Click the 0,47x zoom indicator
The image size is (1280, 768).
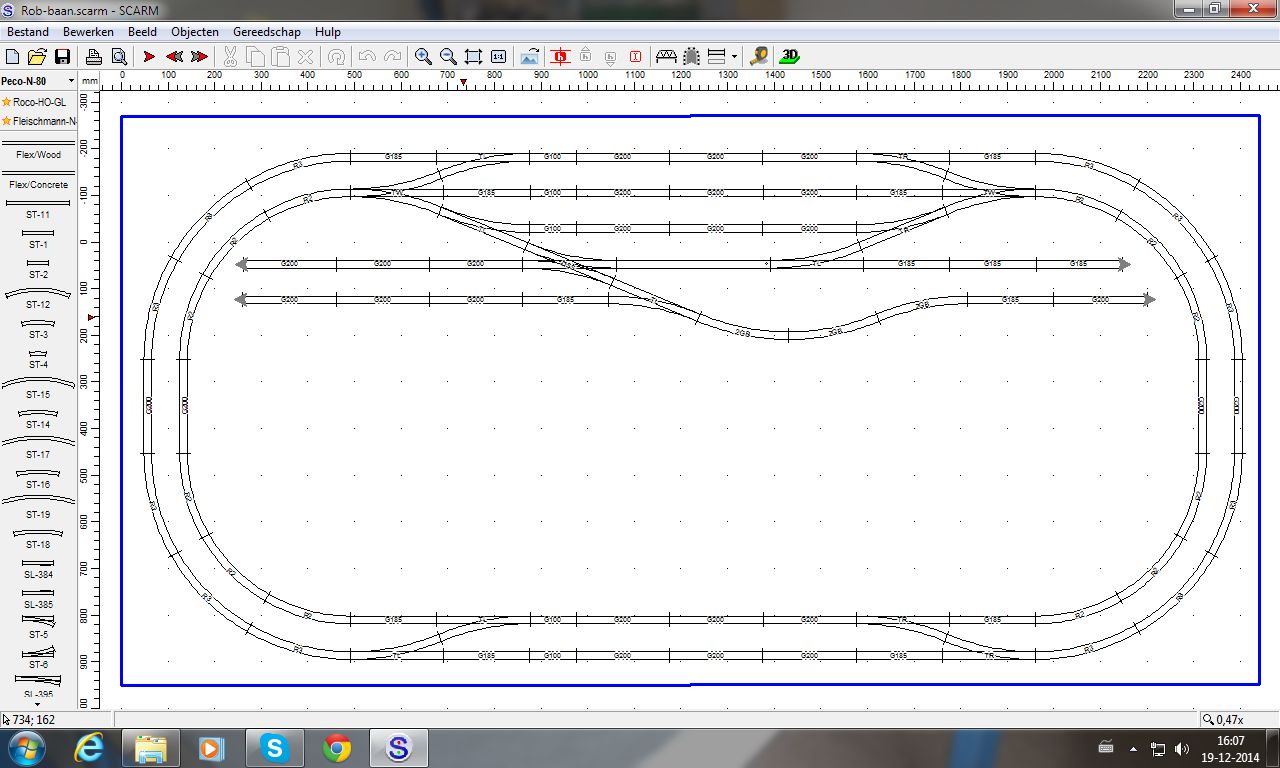(x=1229, y=720)
